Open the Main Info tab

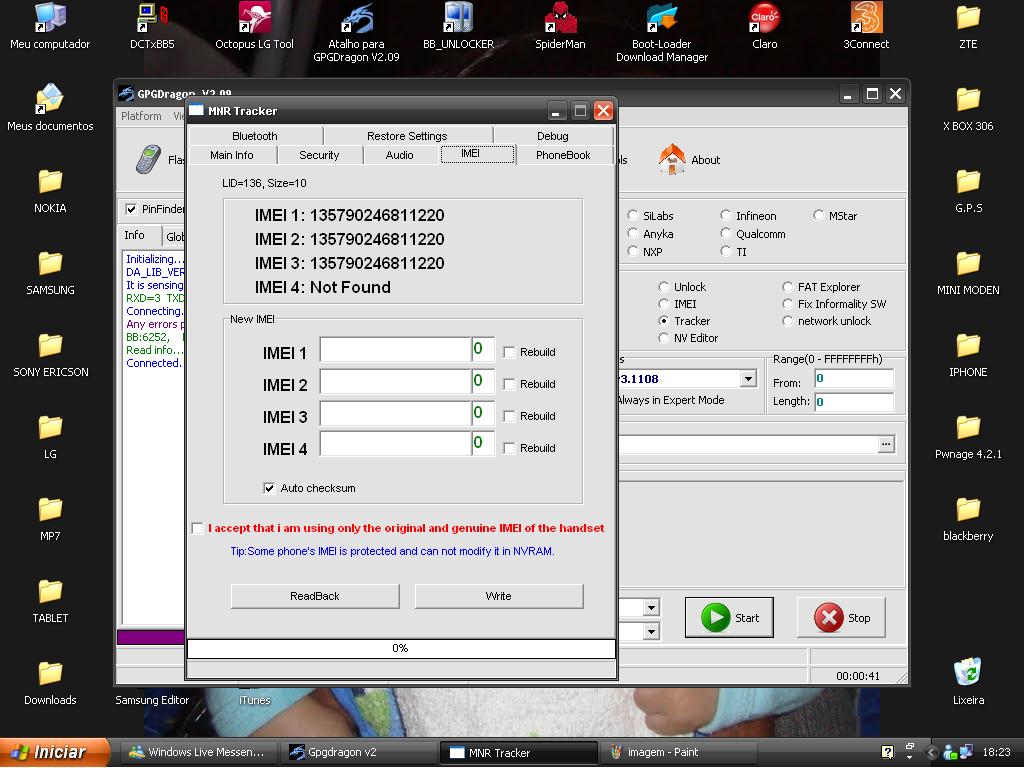pos(232,155)
